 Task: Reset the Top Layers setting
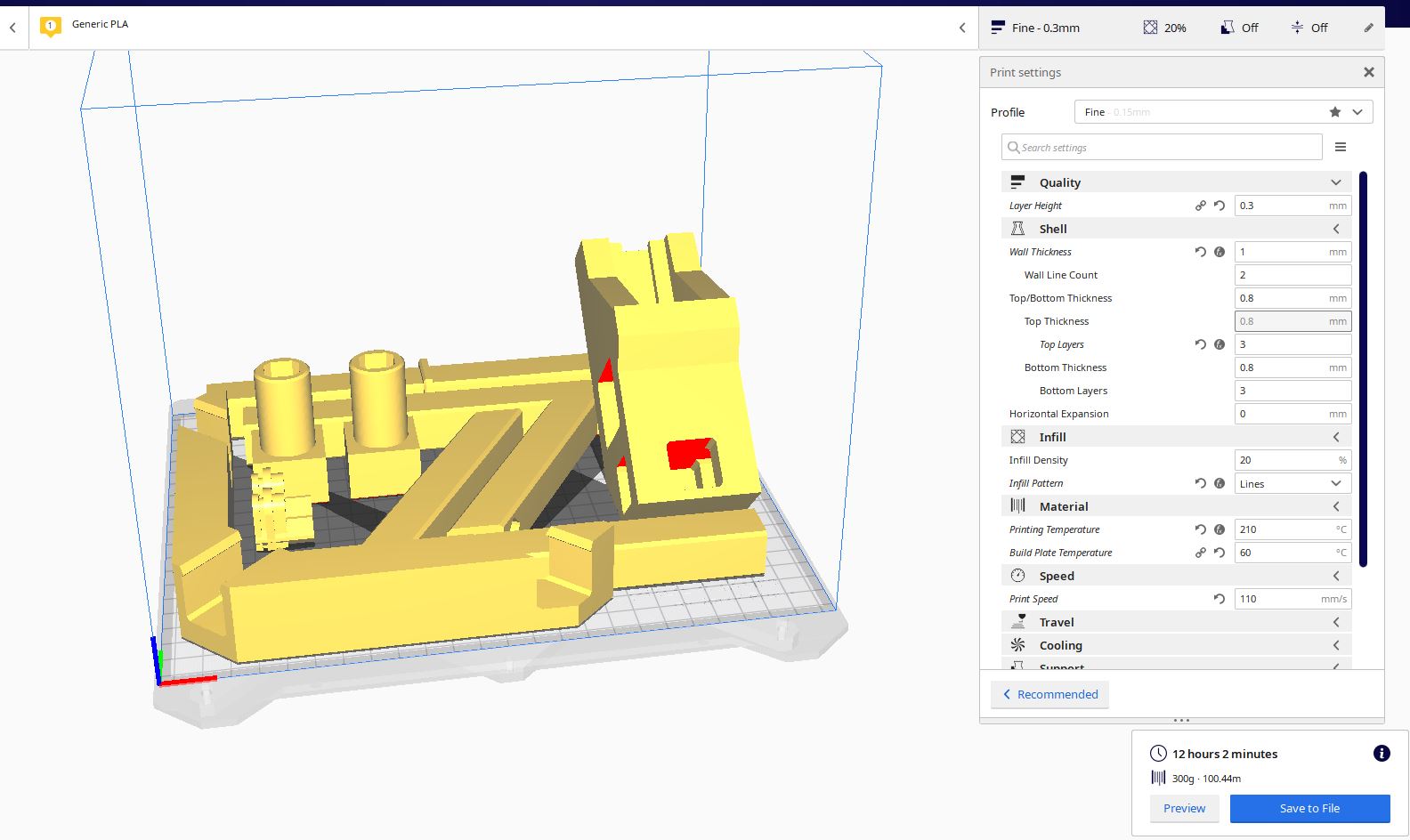[1201, 344]
